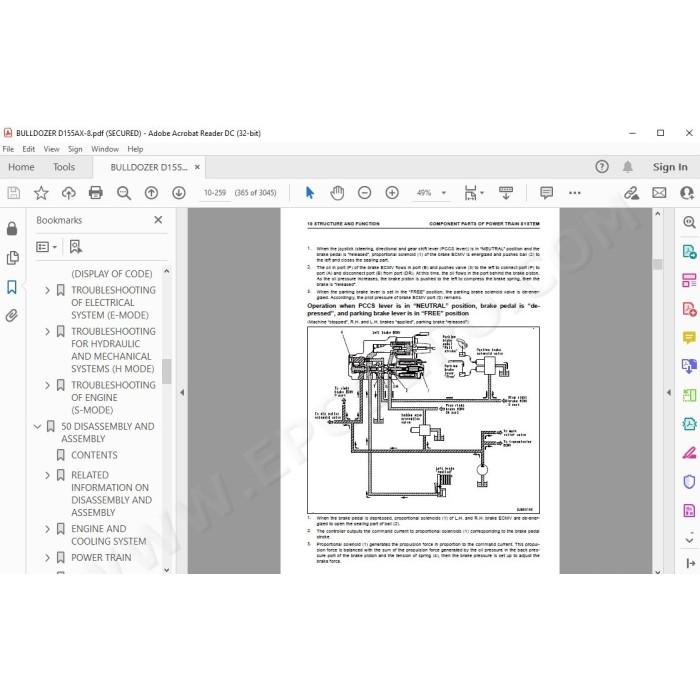
Task: Collapse the left navigation pane arrow
Action: click(x=182, y=392)
